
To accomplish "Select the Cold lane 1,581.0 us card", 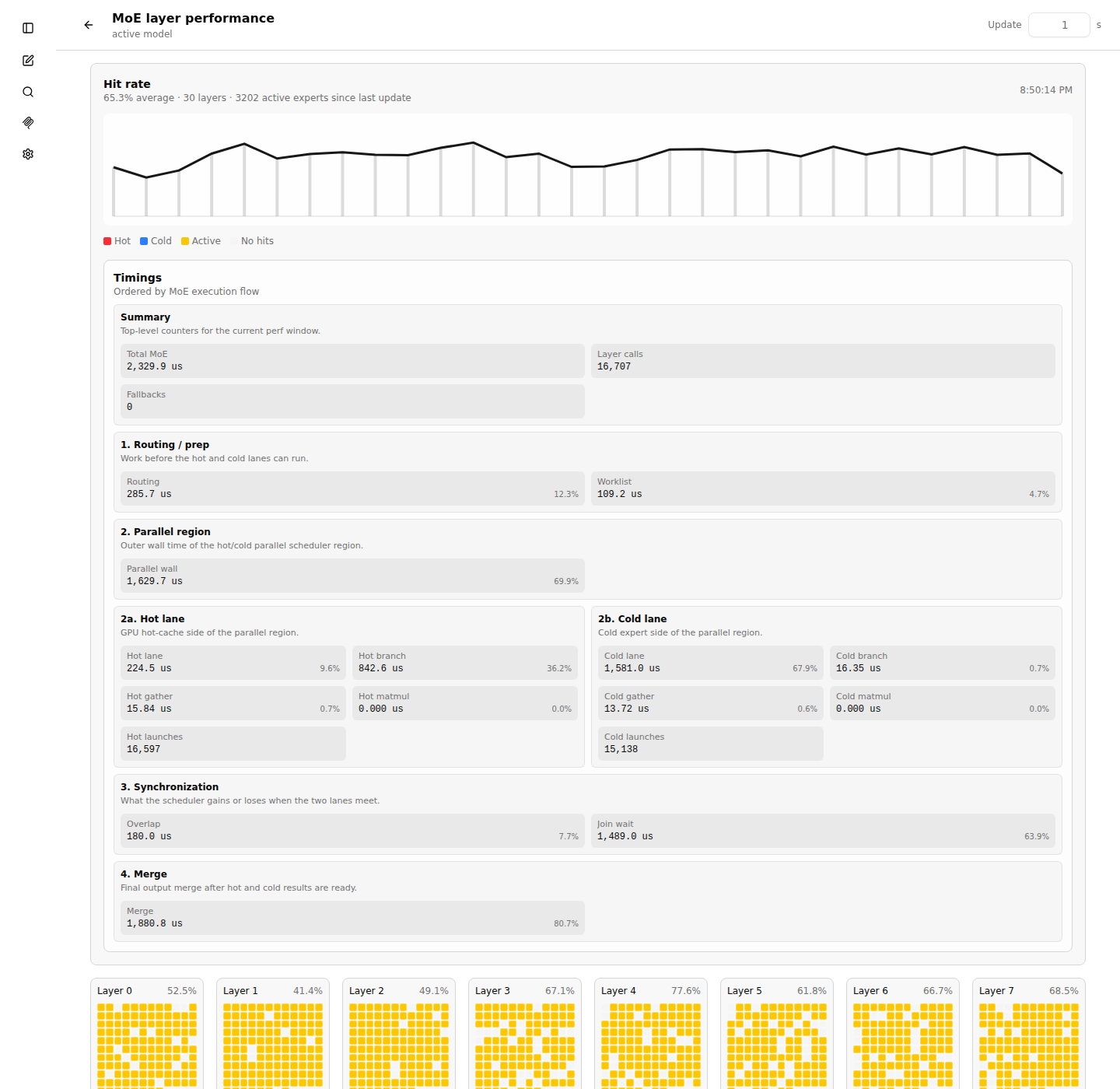I will [711, 663].
